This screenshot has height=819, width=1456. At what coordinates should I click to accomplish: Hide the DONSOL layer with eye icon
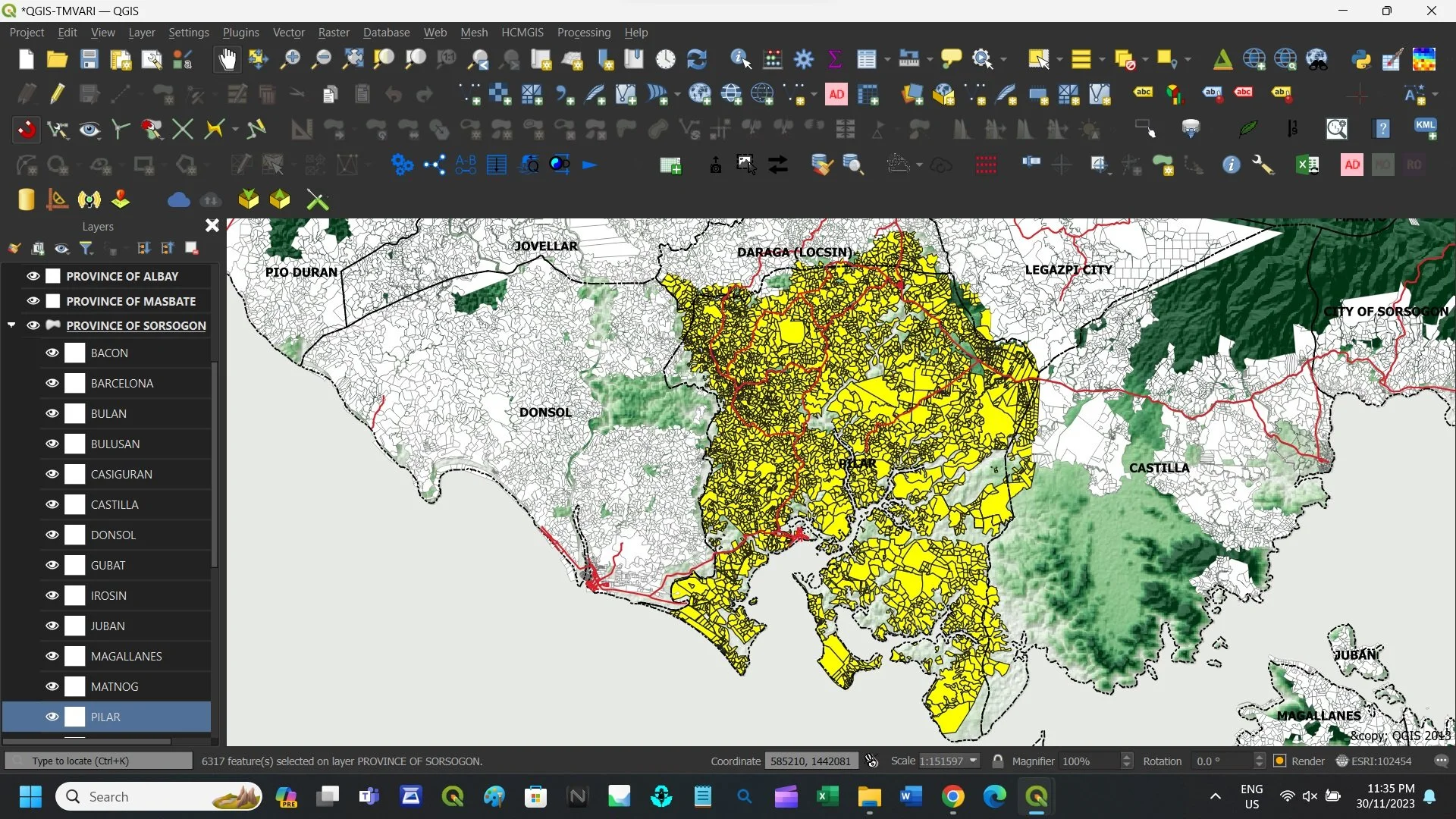[52, 535]
